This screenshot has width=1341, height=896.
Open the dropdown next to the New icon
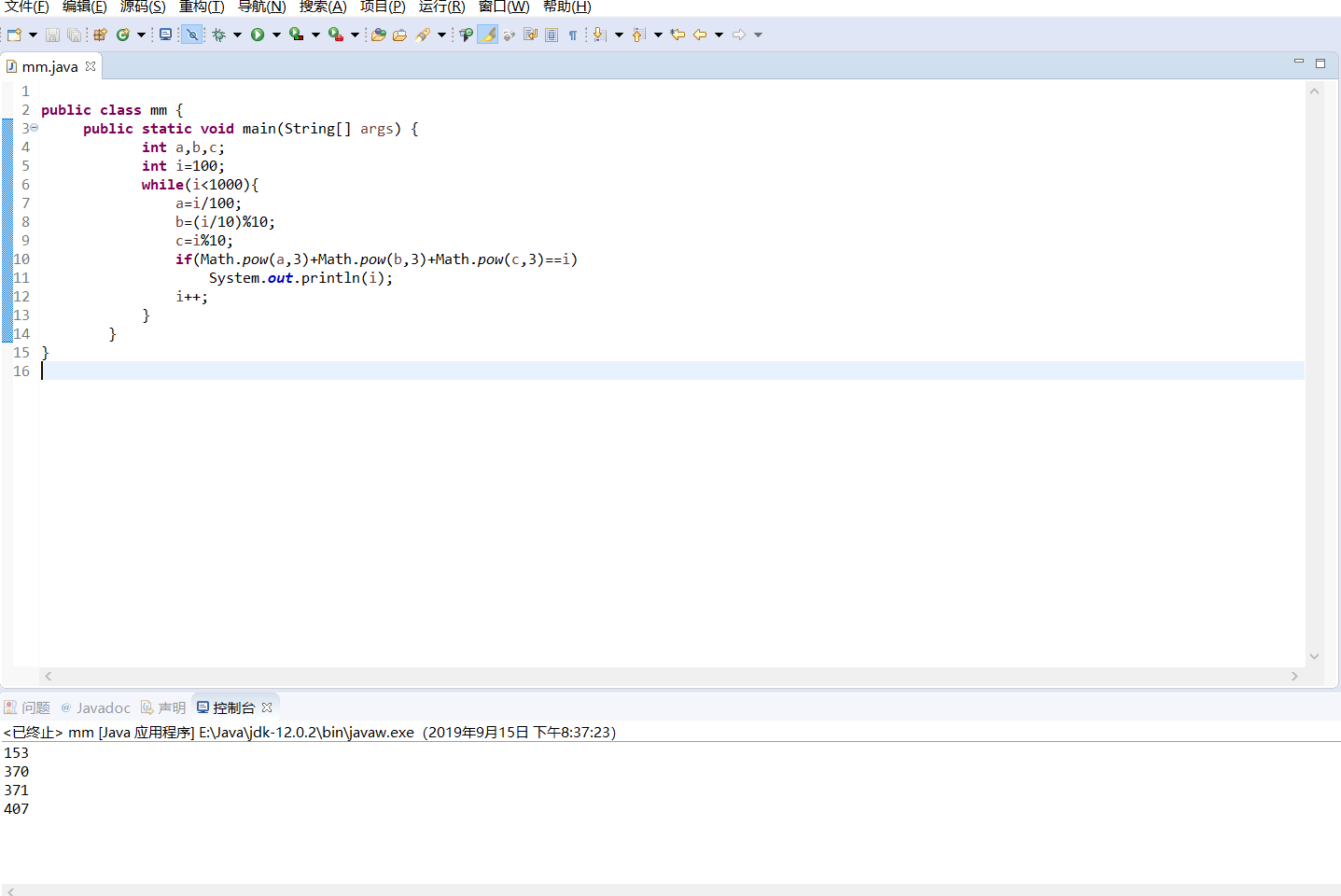[33, 35]
